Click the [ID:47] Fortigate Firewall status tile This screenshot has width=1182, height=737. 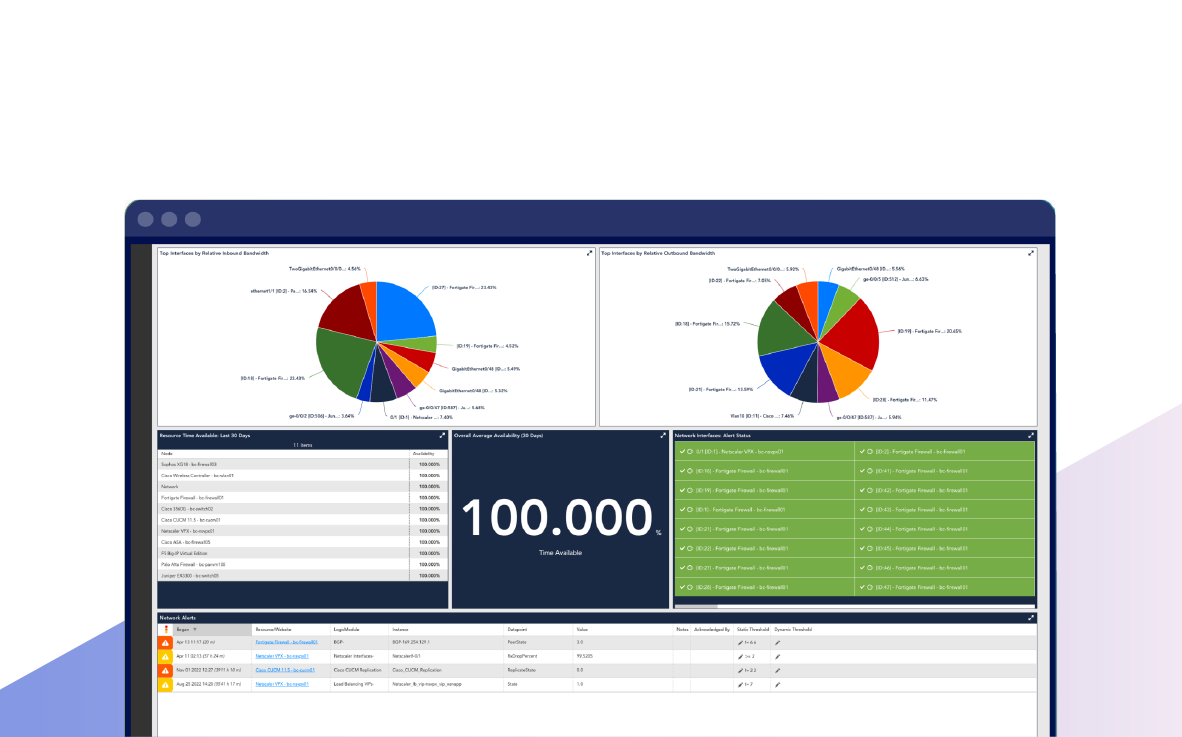[921, 586]
